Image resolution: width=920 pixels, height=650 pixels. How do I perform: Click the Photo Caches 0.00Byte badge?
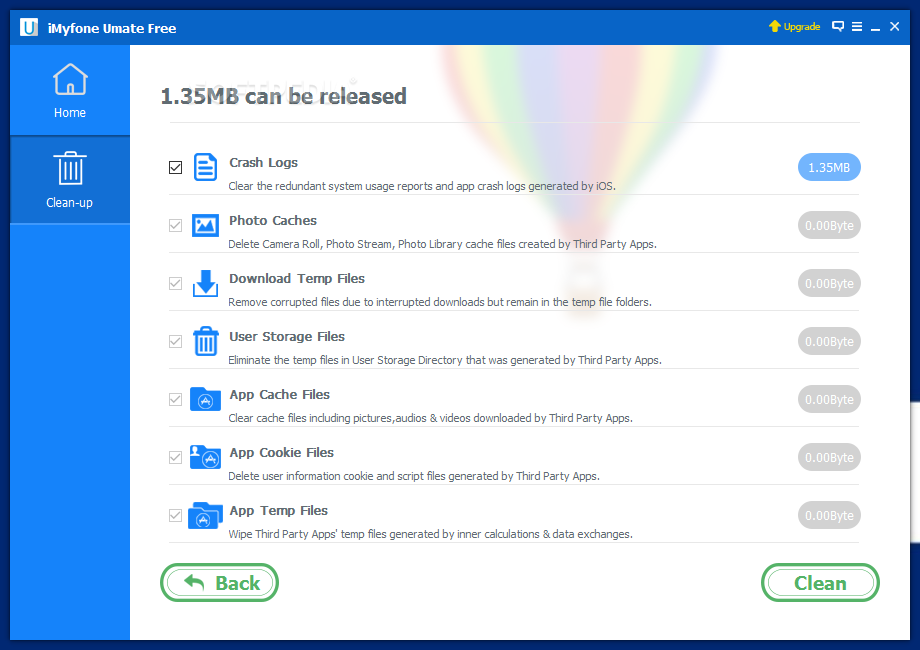(829, 225)
